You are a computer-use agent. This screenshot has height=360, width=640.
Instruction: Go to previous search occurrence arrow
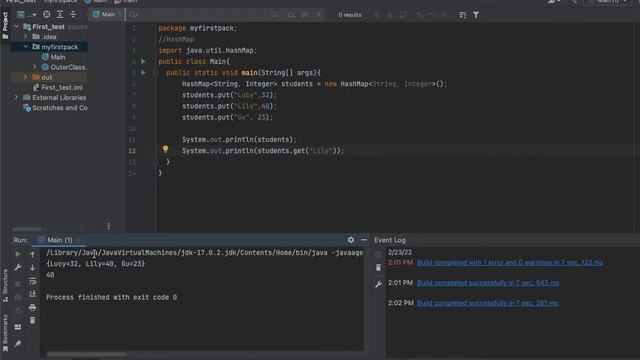pos(376,15)
